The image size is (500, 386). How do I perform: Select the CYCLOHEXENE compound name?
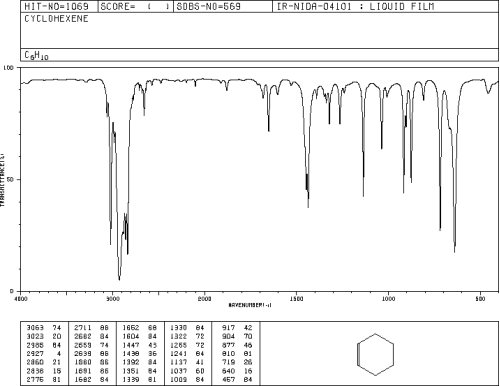coord(56,19)
